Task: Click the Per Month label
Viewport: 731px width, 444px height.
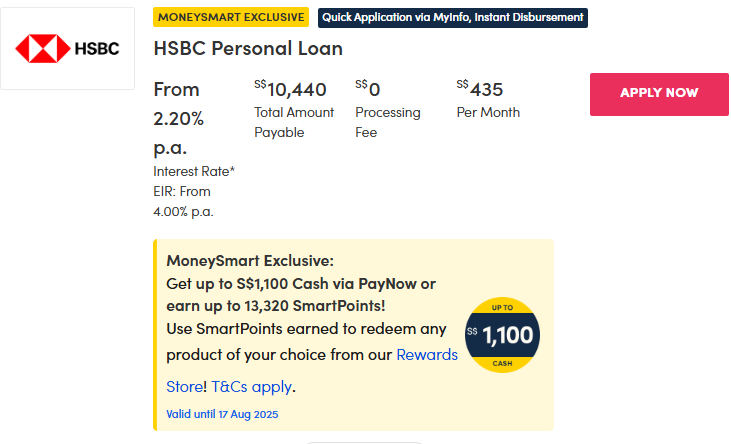Action: pos(488,113)
